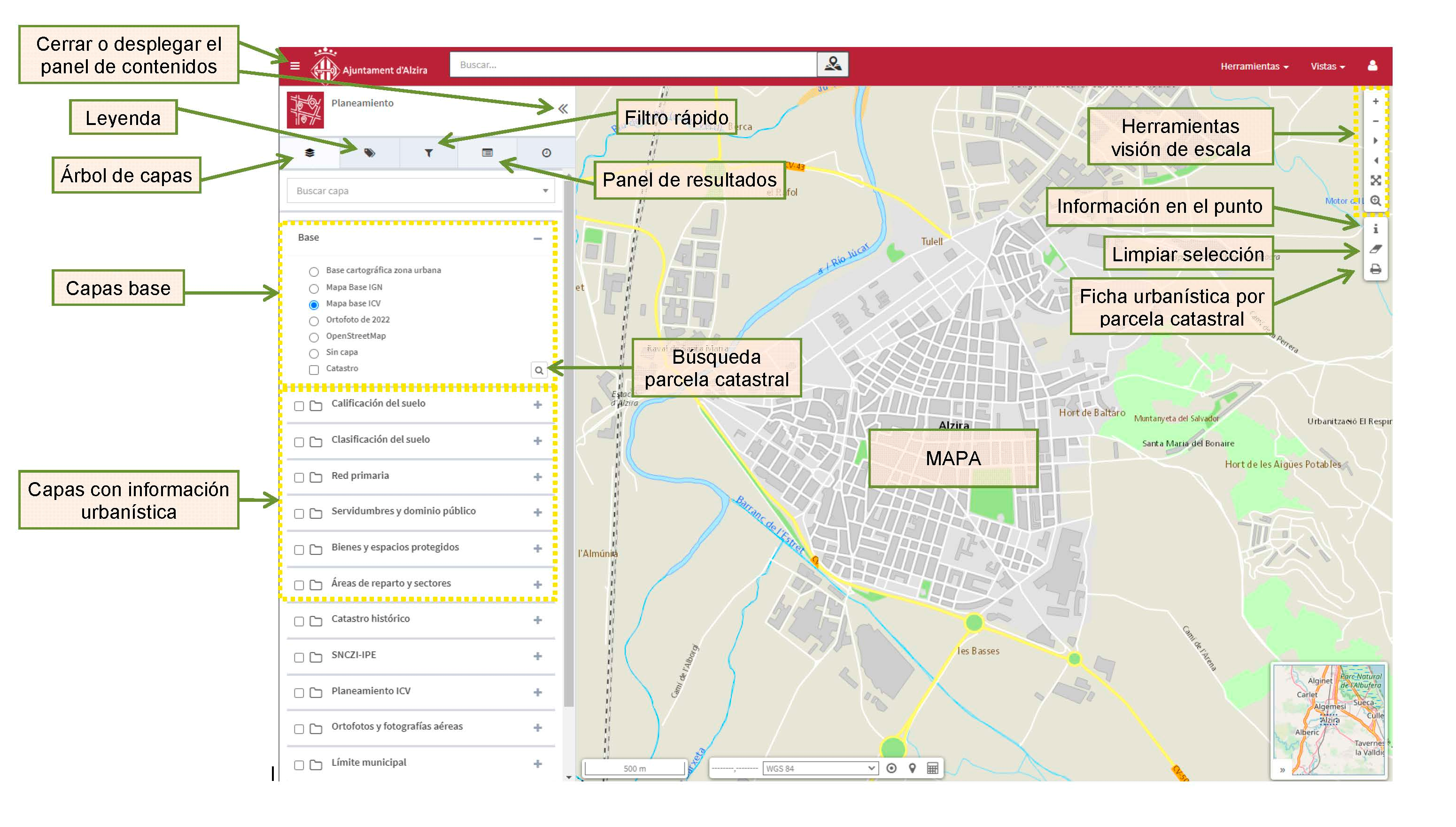This screenshot has width=1456, height=827.
Task: Check Bienes y espacios protegidos layer
Action: tap(299, 550)
